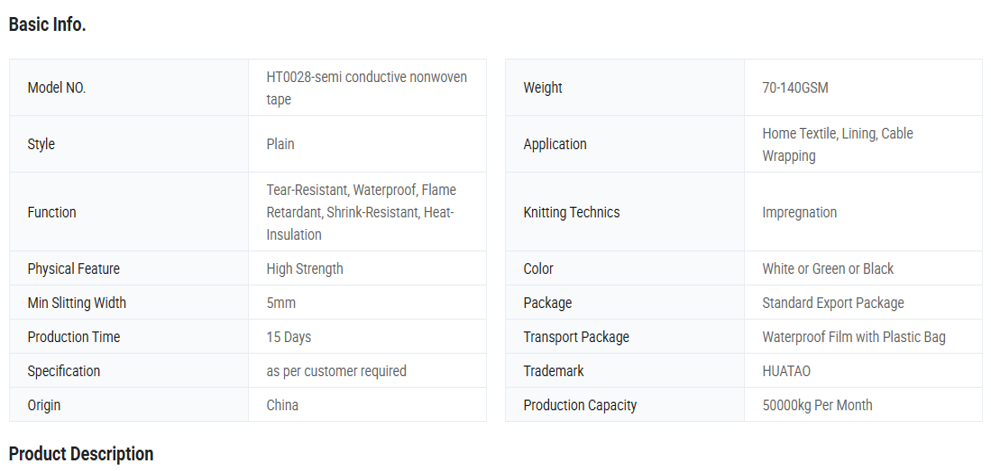This screenshot has height=471, width=991.
Task: Click the Basic Info. heading
Action: point(47,25)
